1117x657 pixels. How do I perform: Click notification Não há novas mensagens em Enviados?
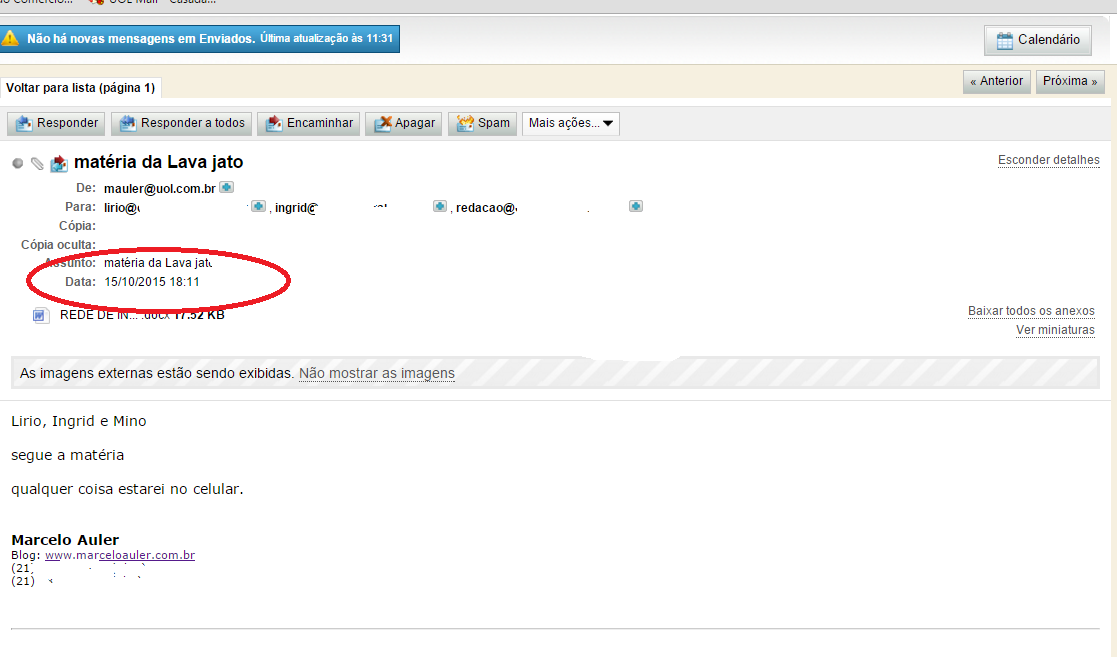point(141,38)
